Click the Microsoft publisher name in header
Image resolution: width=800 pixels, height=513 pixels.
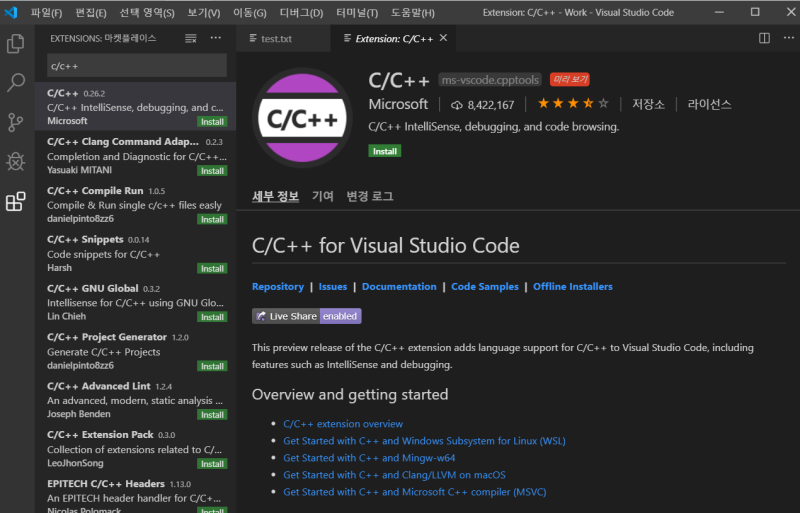(x=398, y=104)
